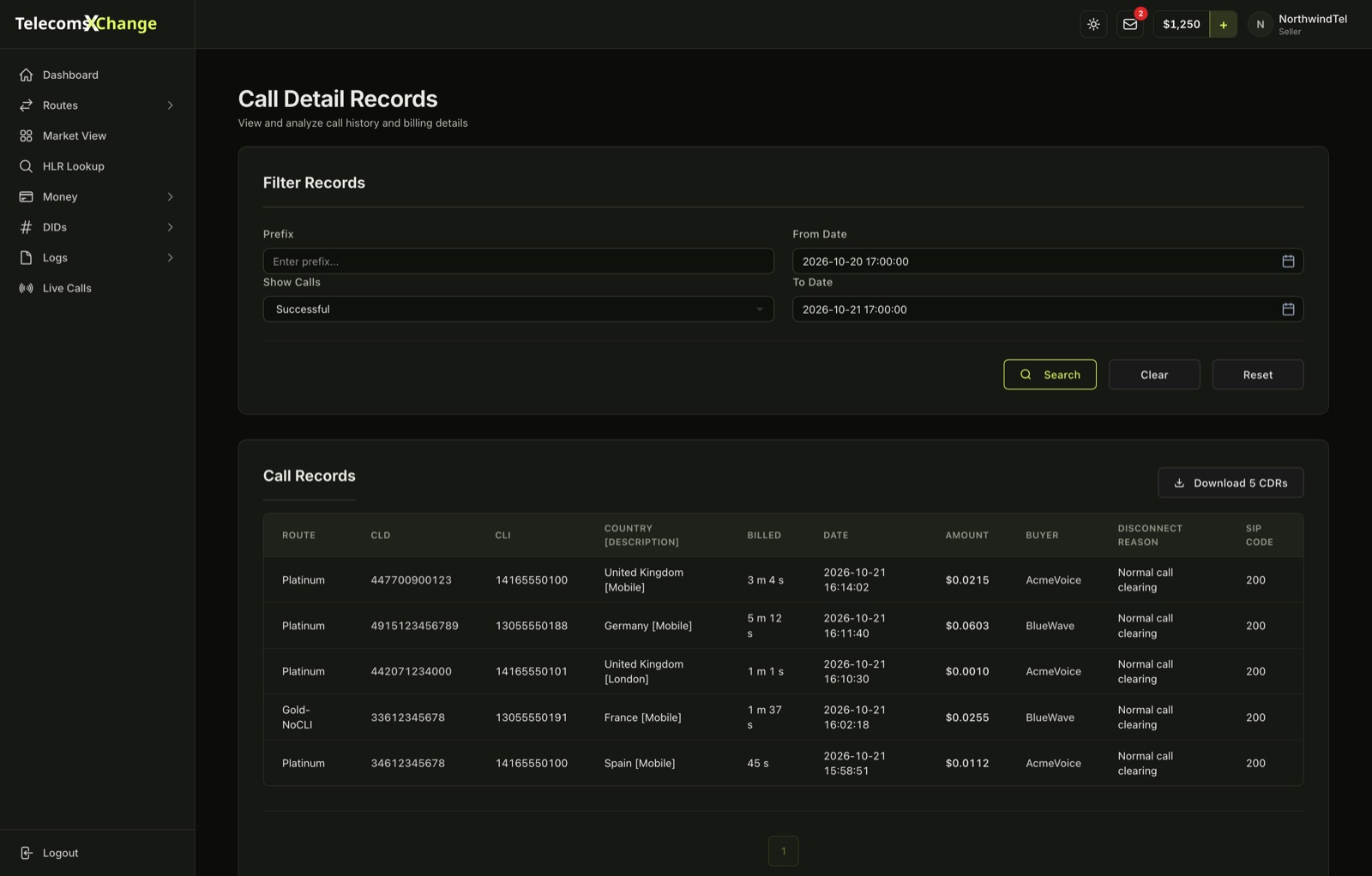Click the Dashboard home icon

click(26, 75)
